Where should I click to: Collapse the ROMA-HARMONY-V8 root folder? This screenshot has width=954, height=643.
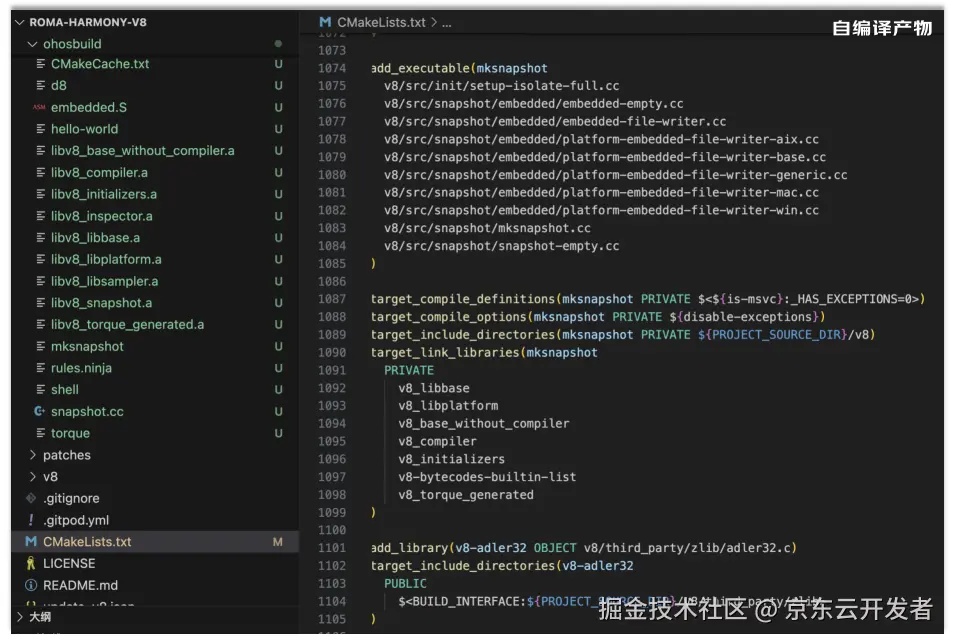point(19,23)
